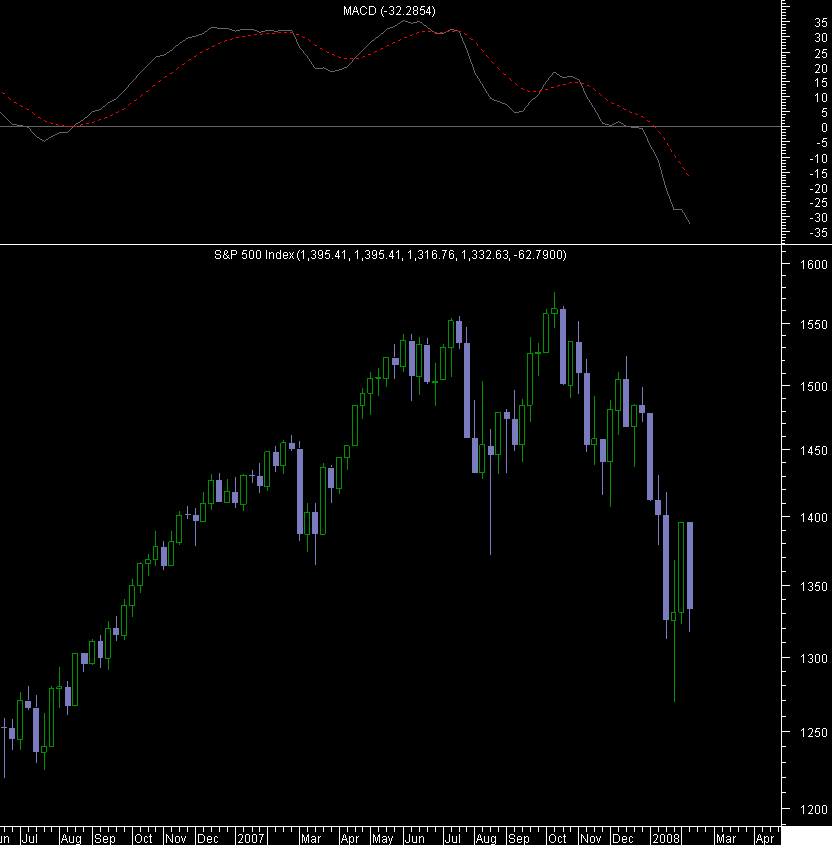Click the 1400 price axis label
The image size is (832, 845).
[x=814, y=517]
